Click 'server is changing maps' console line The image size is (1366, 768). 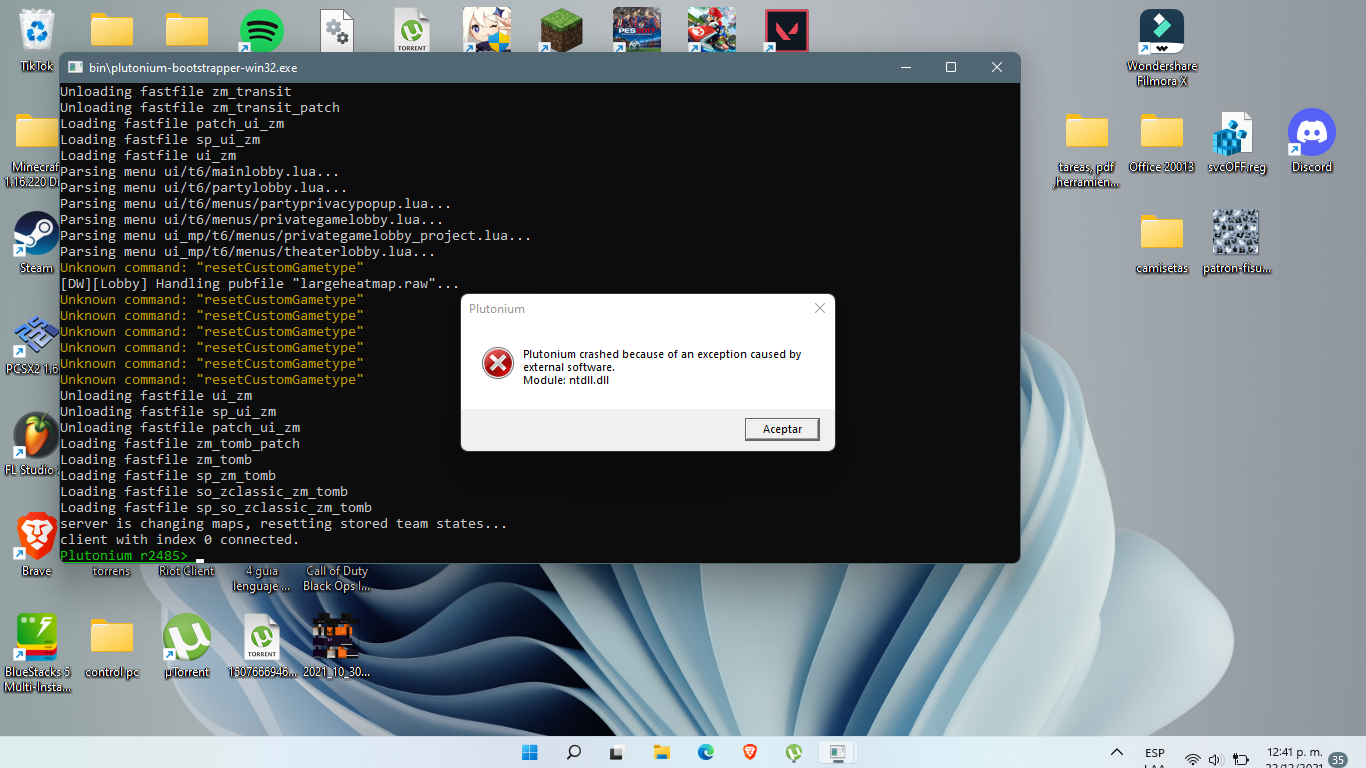pos(284,523)
